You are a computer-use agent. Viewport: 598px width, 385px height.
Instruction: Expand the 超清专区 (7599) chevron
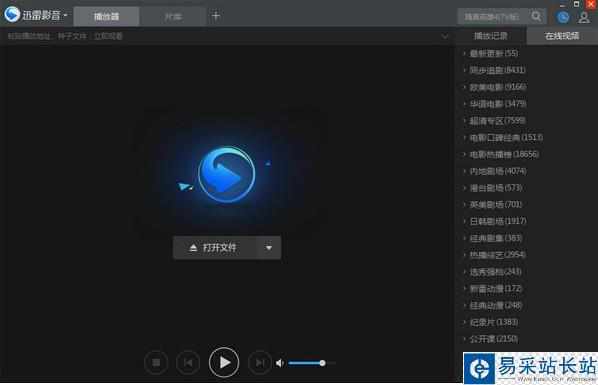tap(464, 120)
